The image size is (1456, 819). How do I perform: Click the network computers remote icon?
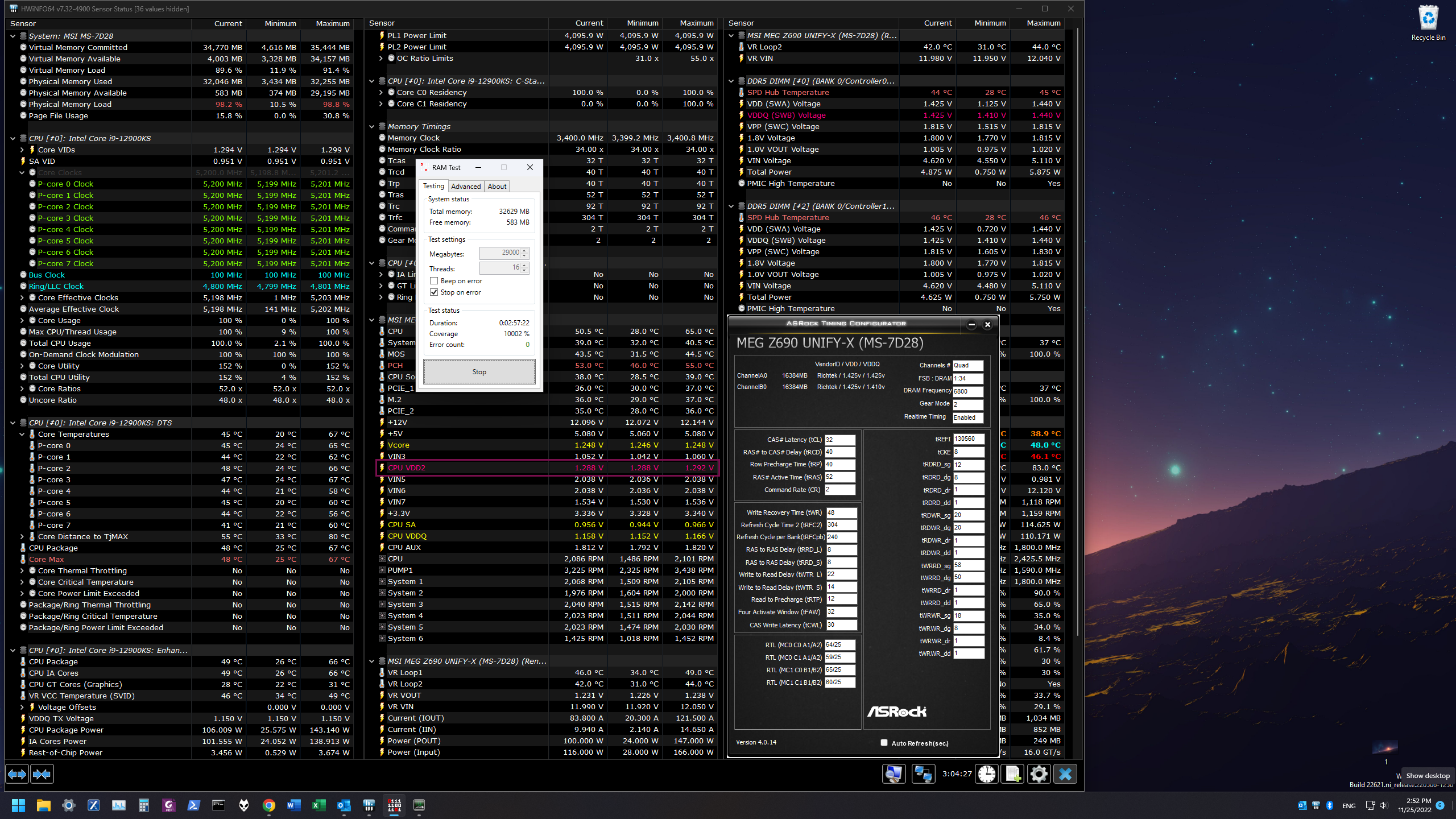click(x=923, y=774)
